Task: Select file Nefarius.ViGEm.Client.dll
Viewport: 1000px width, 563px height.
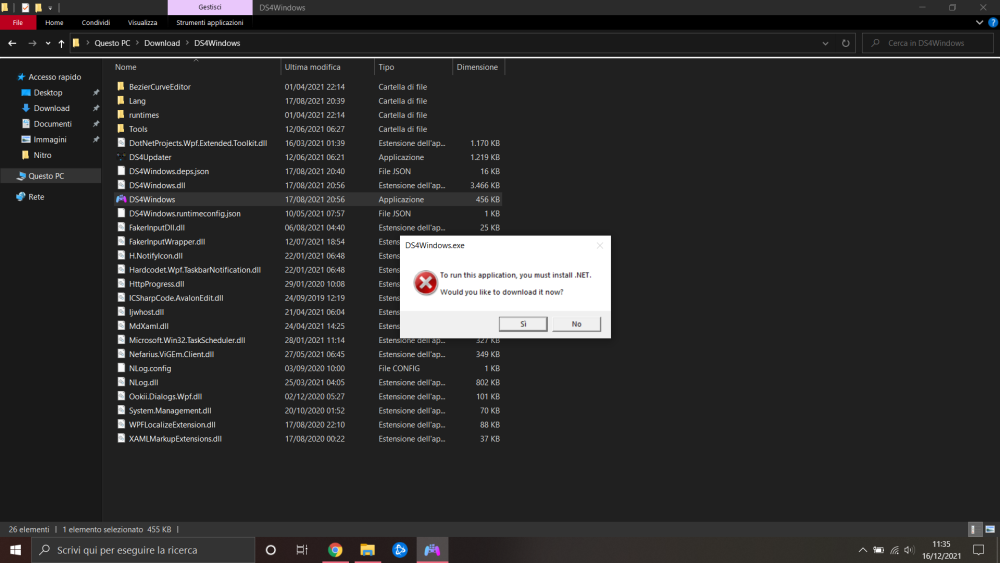Action: [x=172, y=355]
